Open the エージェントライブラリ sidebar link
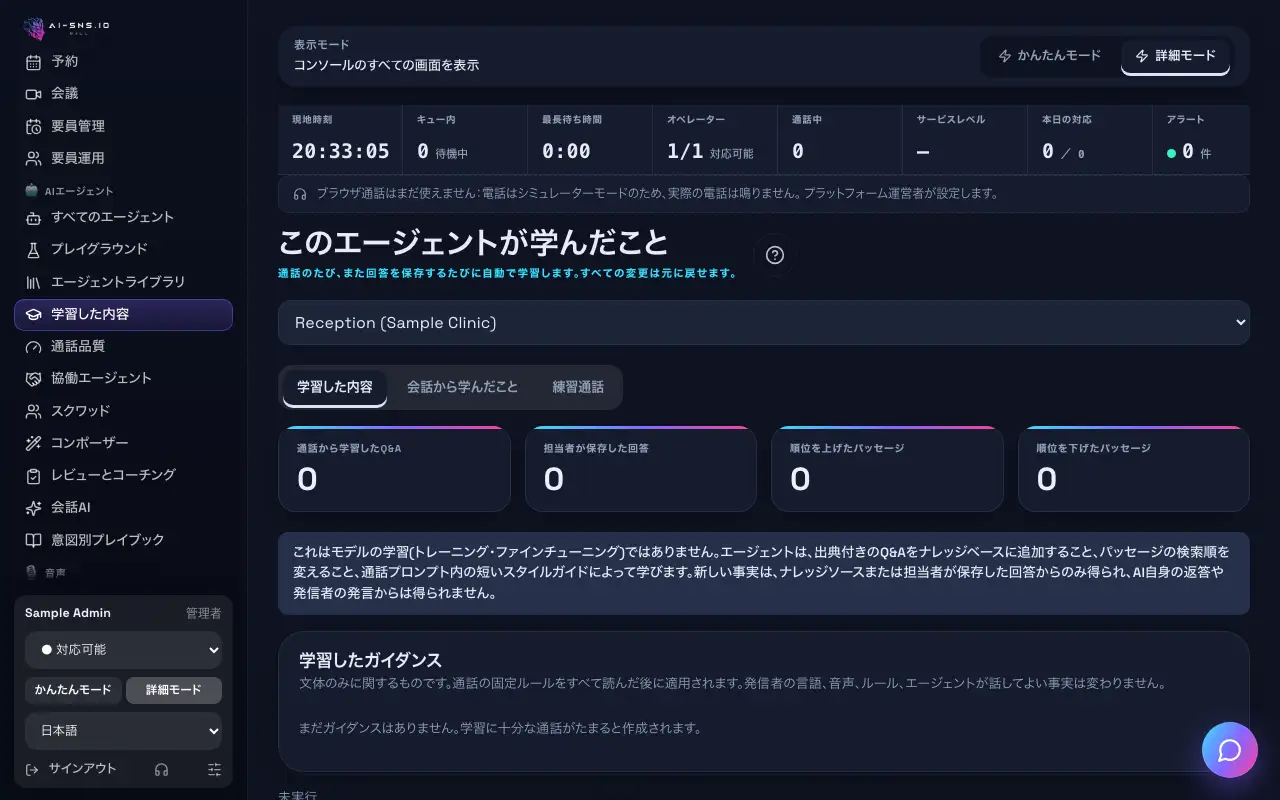The width and height of the screenshot is (1280, 800). point(123,282)
